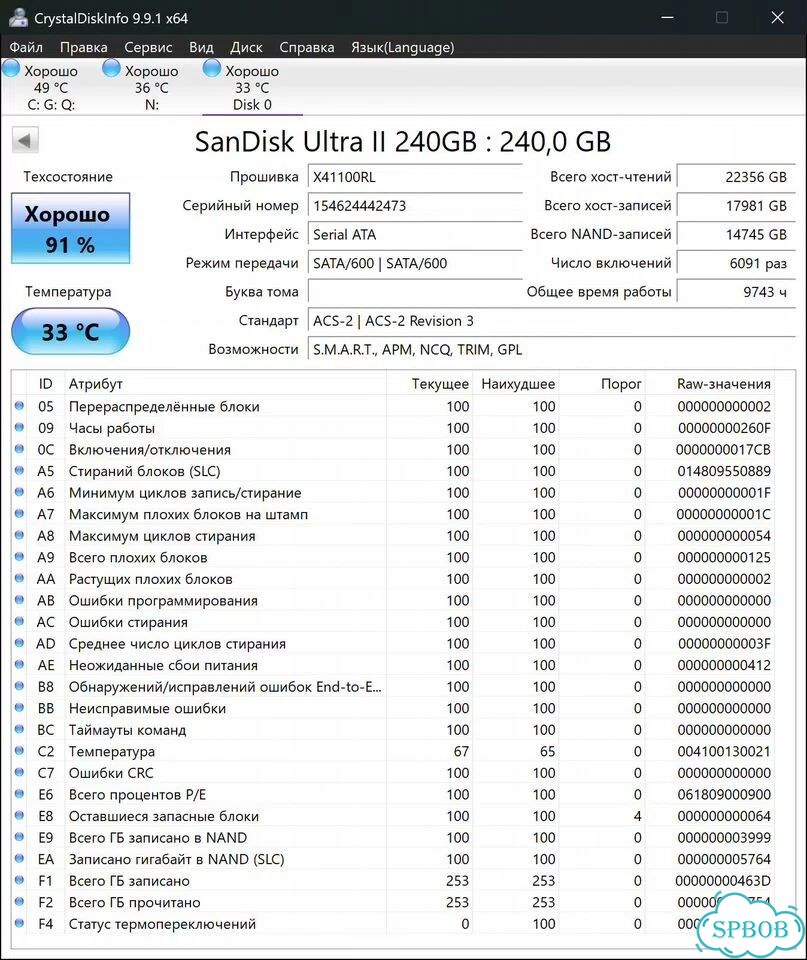Screen dimensions: 807x960
Task: Minimize the CrystalDiskInfo window
Action: pyautogui.click(x=667, y=18)
